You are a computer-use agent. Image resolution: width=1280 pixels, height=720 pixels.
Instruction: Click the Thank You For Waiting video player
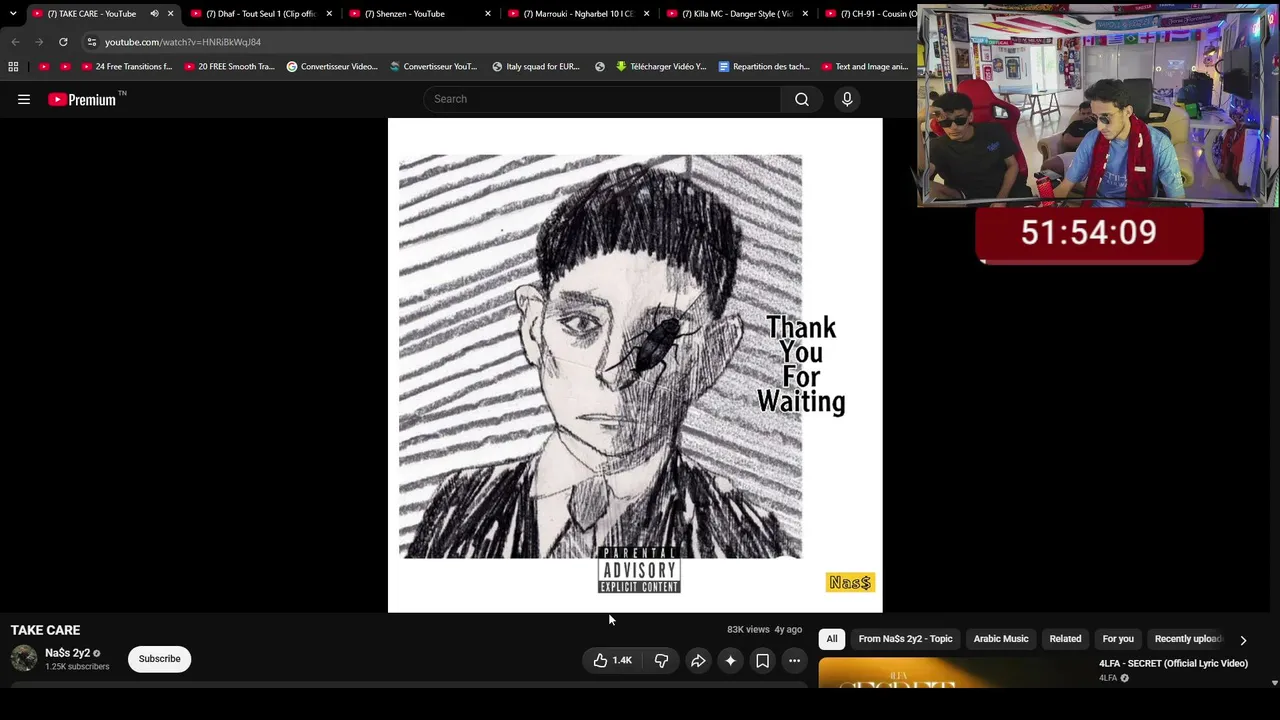point(635,365)
